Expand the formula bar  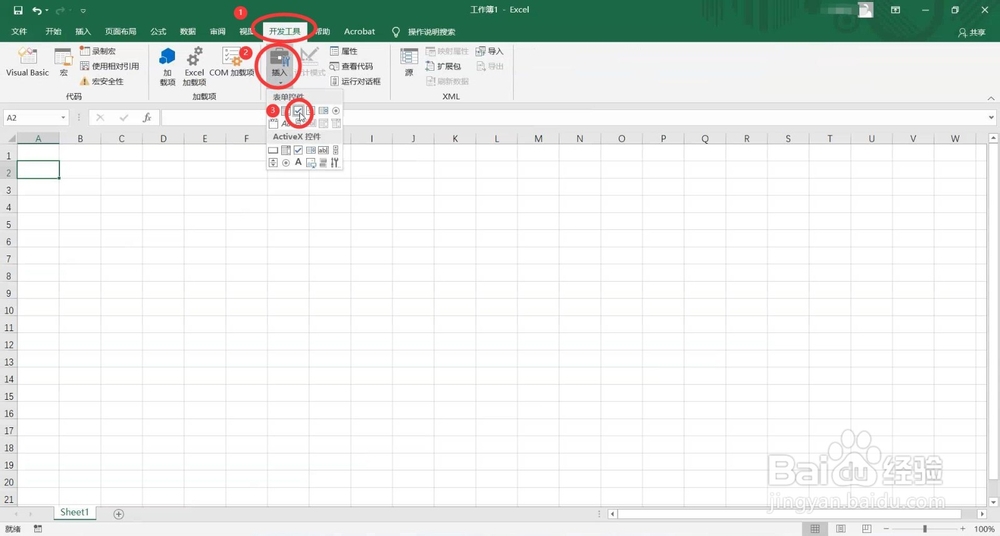[x=992, y=117]
